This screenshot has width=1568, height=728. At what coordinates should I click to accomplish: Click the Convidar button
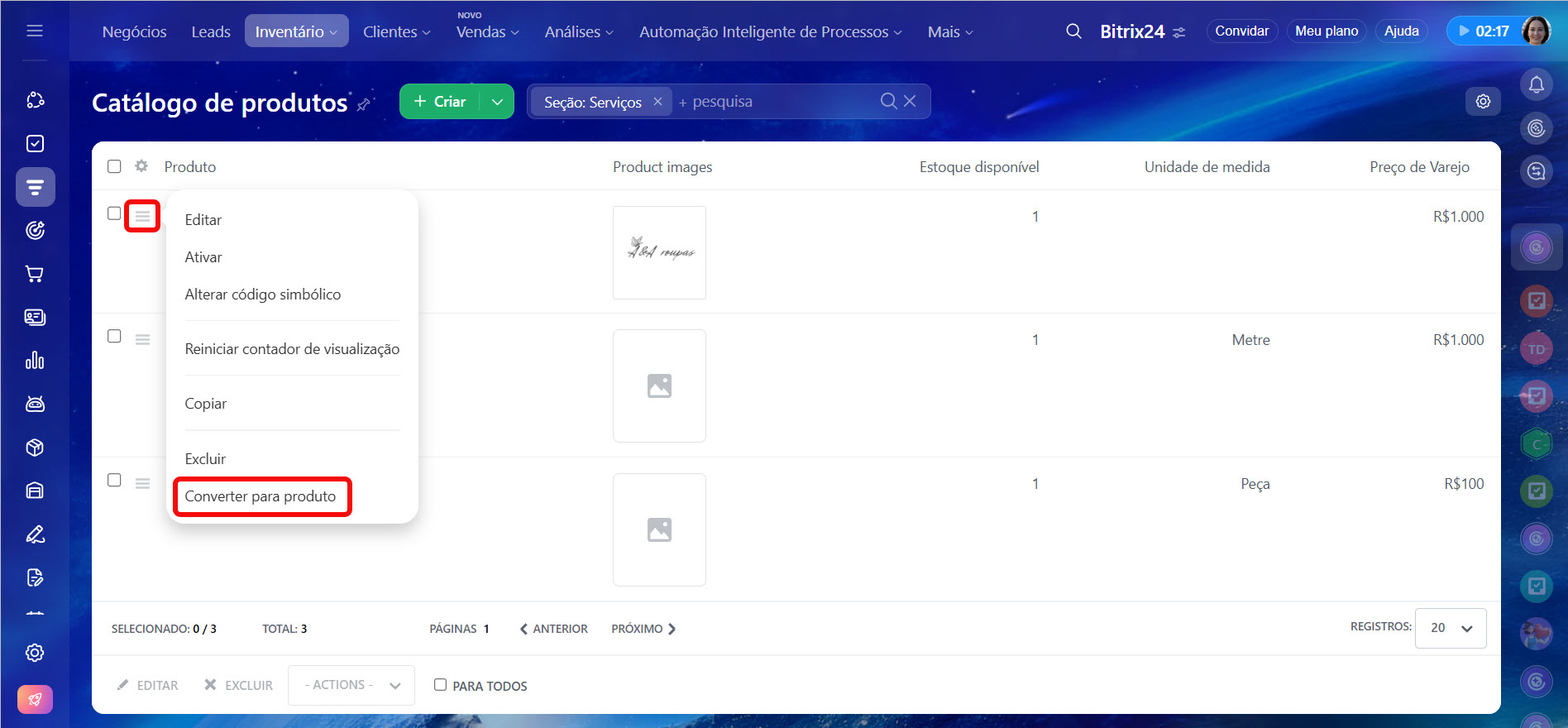coord(1241,31)
